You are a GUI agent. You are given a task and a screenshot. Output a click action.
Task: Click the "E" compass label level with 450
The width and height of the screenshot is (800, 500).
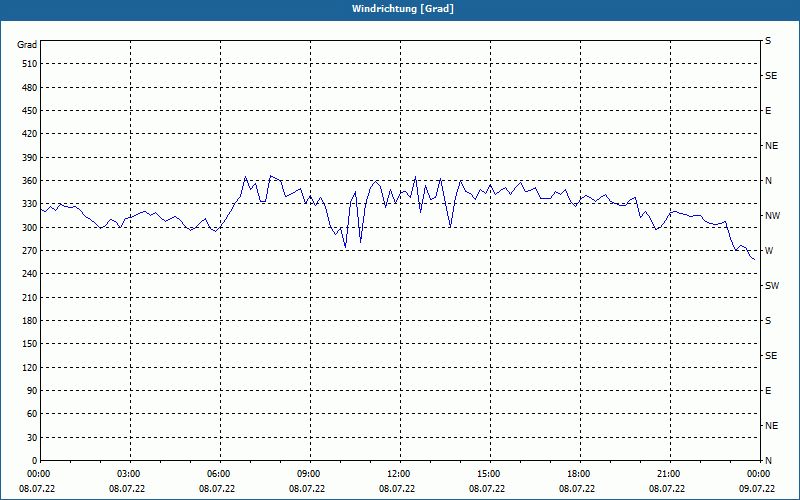(x=768, y=111)
